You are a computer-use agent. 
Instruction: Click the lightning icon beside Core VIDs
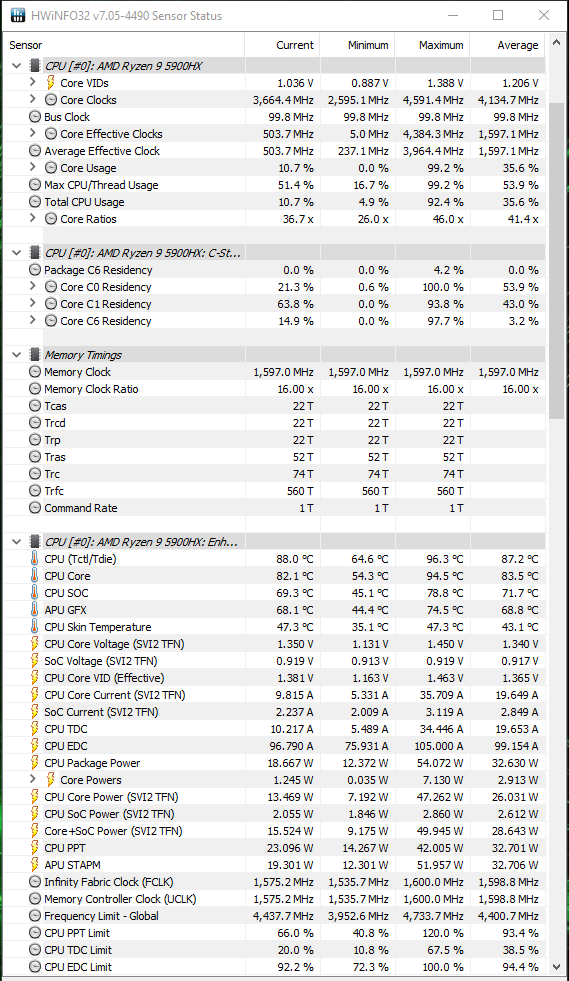coord(51,83)
